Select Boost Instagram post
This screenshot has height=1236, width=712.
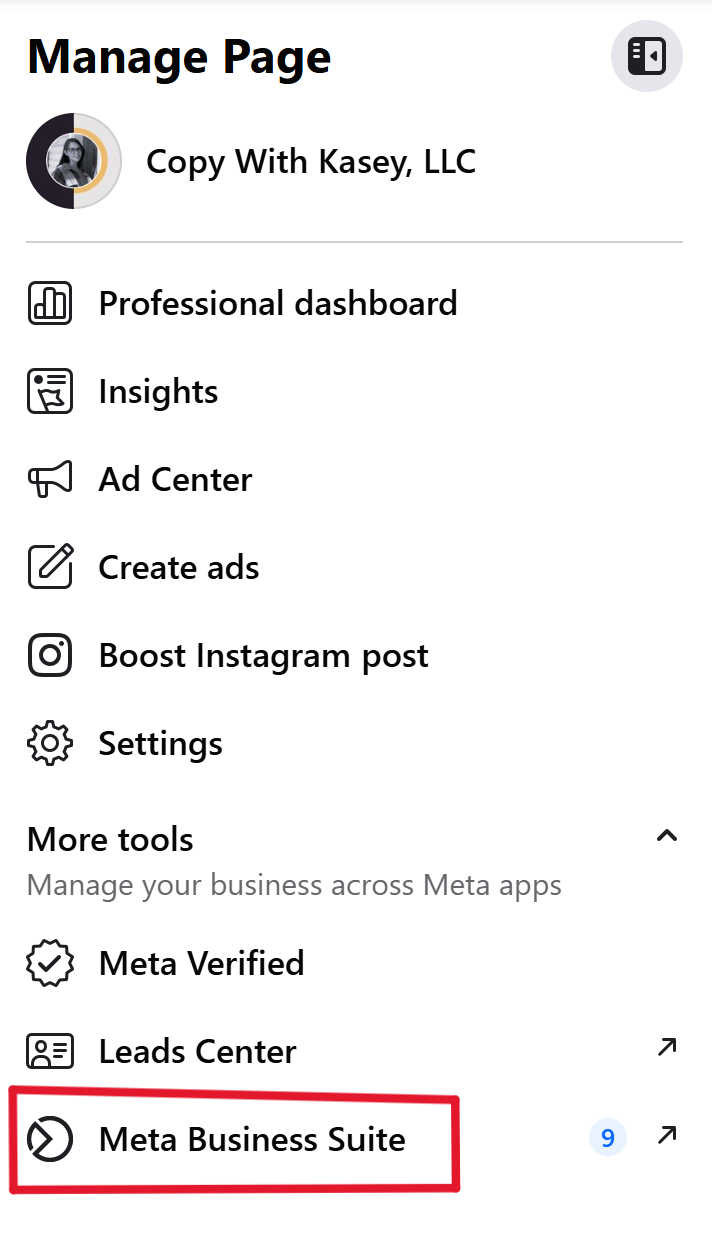tap(263, 656)
